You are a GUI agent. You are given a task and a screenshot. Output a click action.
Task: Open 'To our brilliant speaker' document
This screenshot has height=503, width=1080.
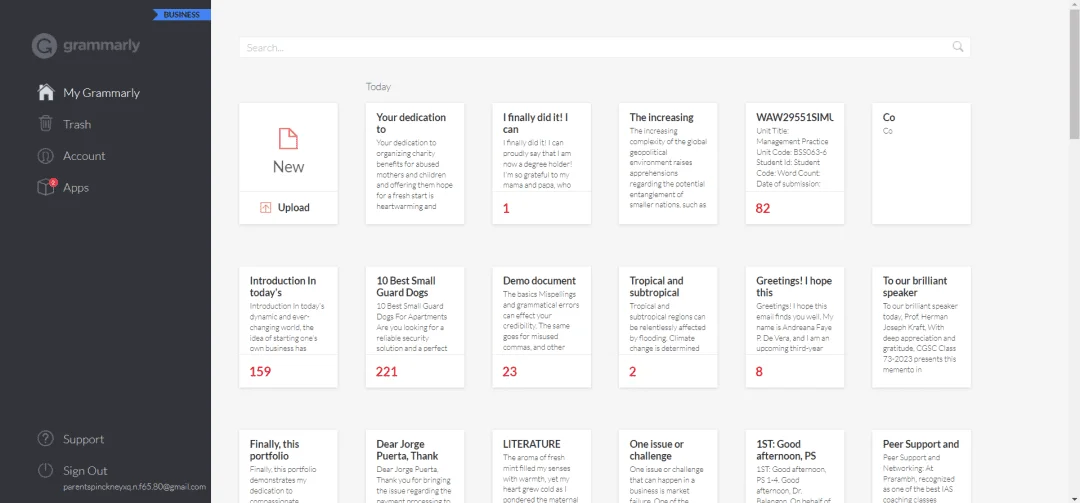(x=921, y=327)
